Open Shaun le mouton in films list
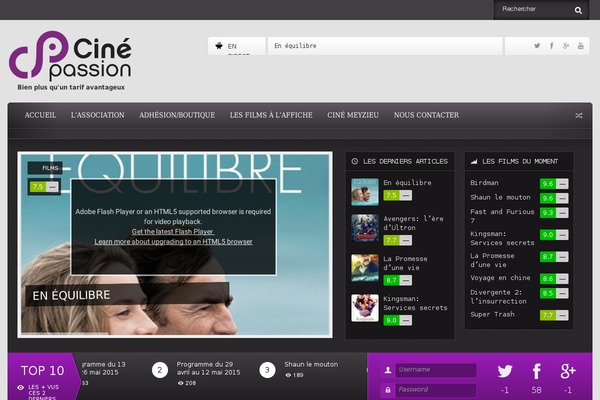 500,197
